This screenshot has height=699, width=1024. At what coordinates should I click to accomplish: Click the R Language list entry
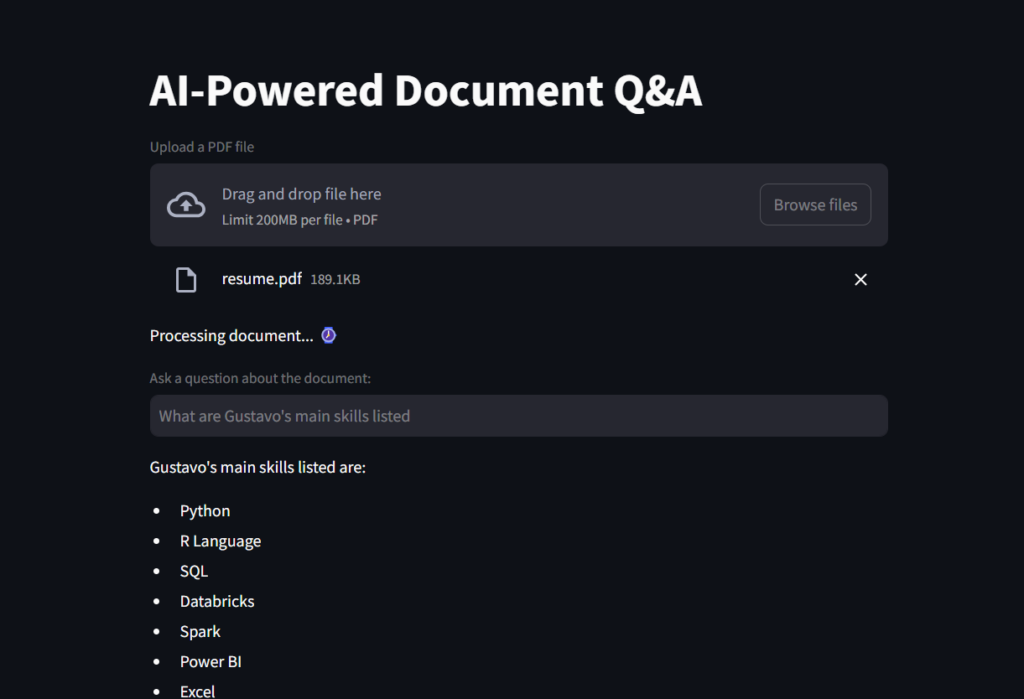click(x=220, y=541)
